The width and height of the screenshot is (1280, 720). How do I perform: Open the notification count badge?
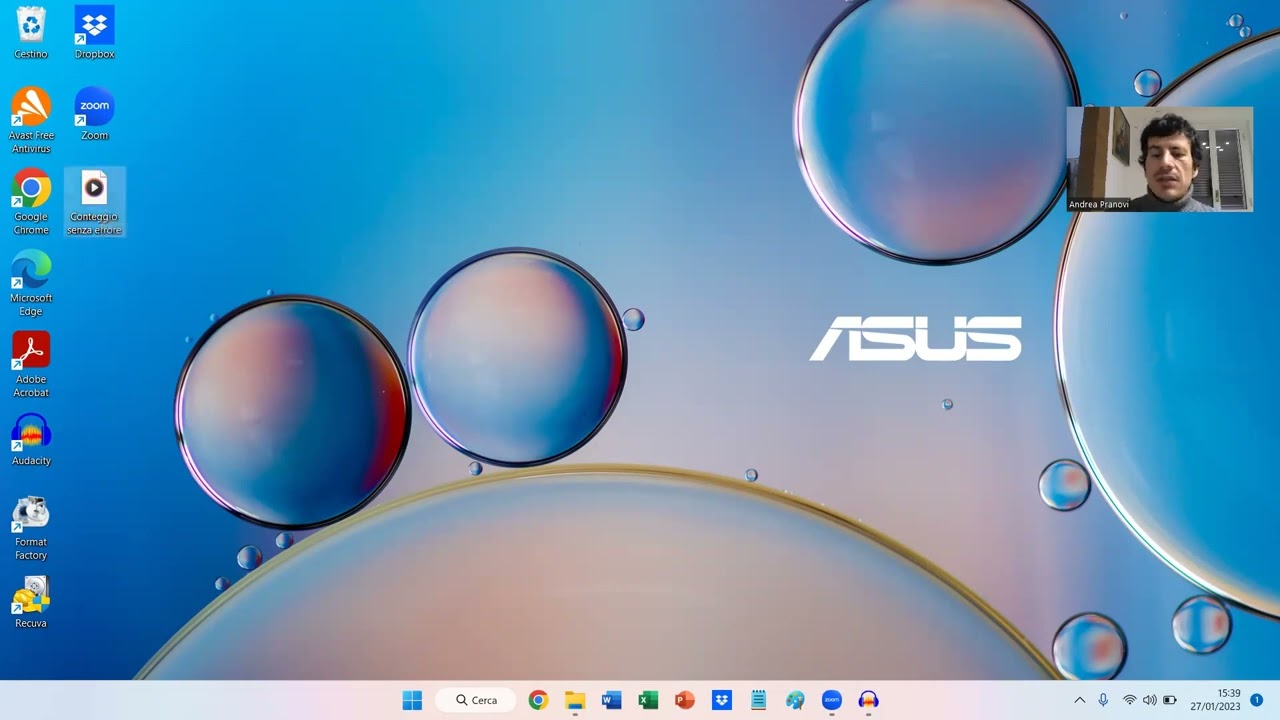[x=1257, y=700]
